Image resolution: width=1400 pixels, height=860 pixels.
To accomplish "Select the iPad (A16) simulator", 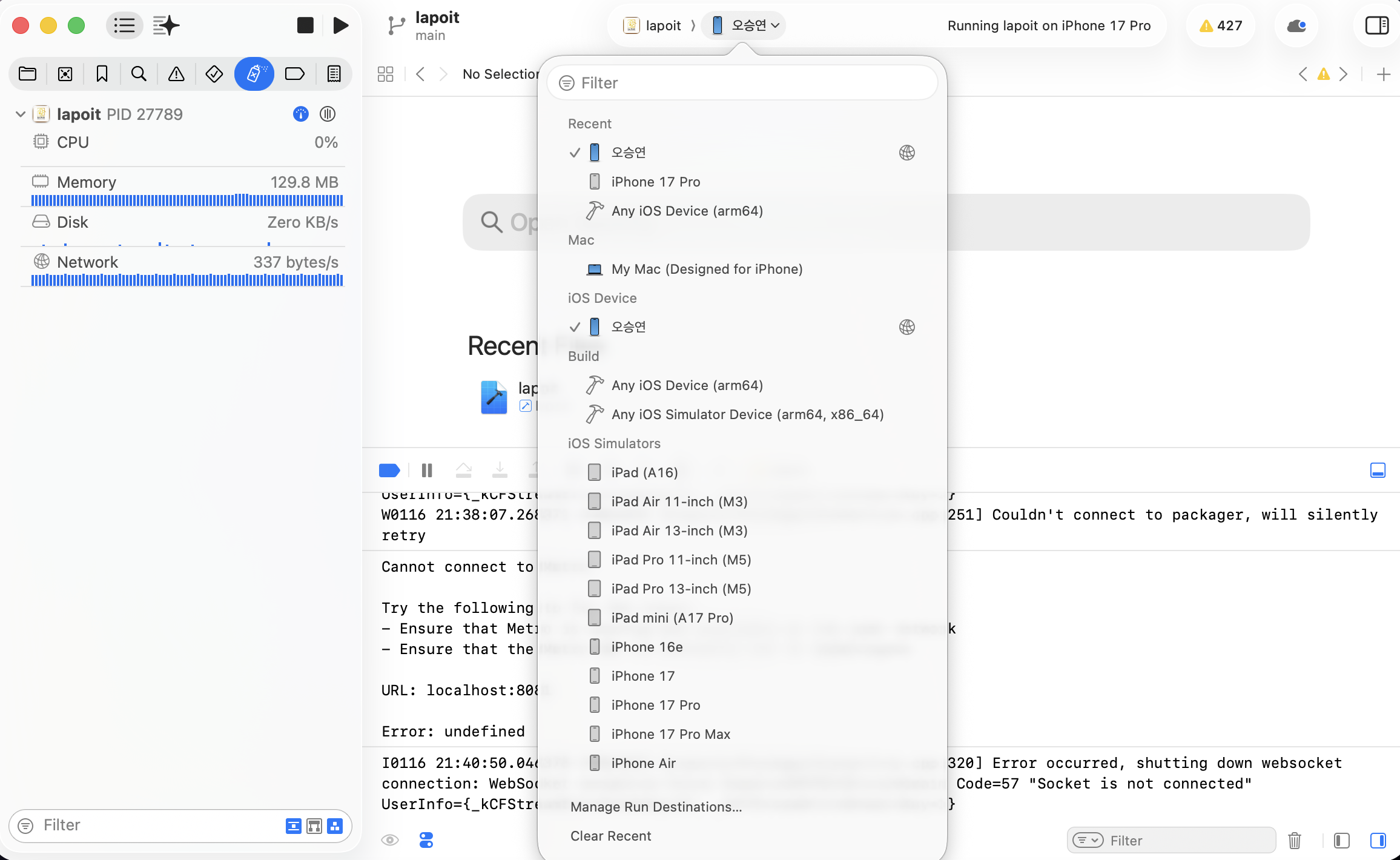I will tap(742, 472).
